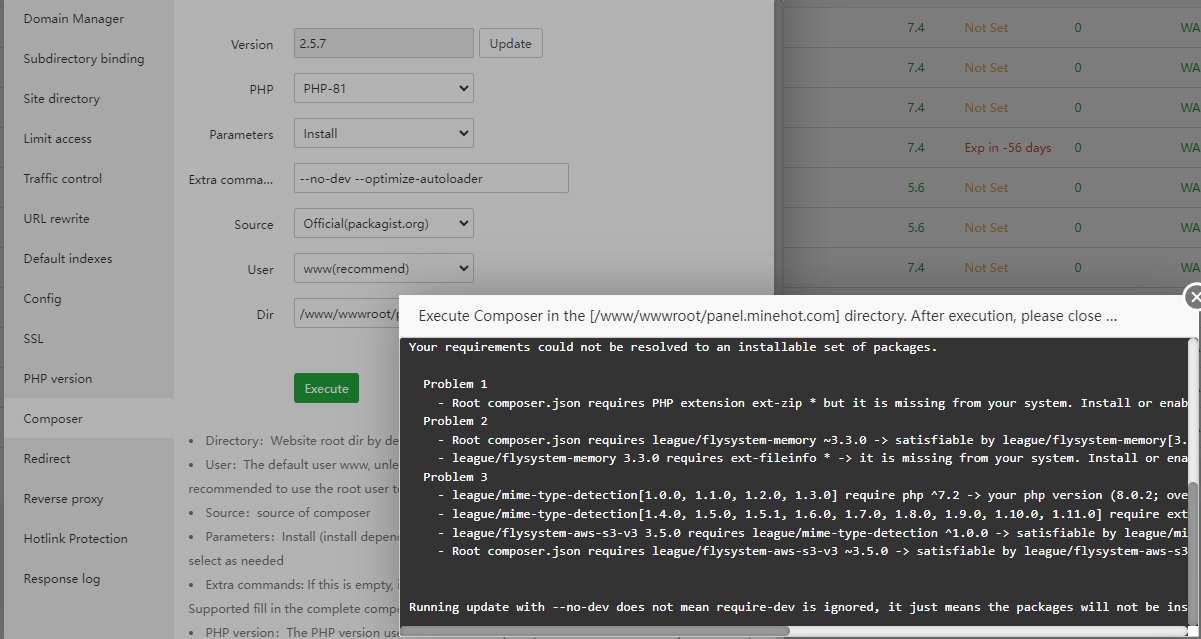The image size is (1201, 639).
Task: Open URL rewrite settings
Action: tap(57, 219)
